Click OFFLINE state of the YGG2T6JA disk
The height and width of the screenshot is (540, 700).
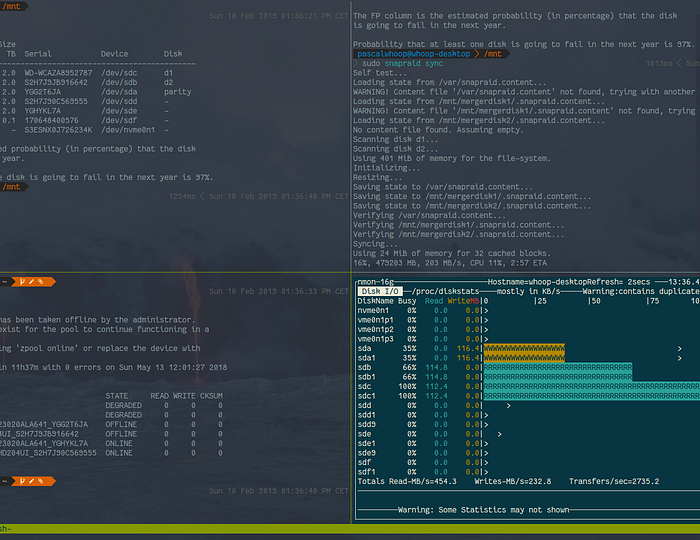121,424
